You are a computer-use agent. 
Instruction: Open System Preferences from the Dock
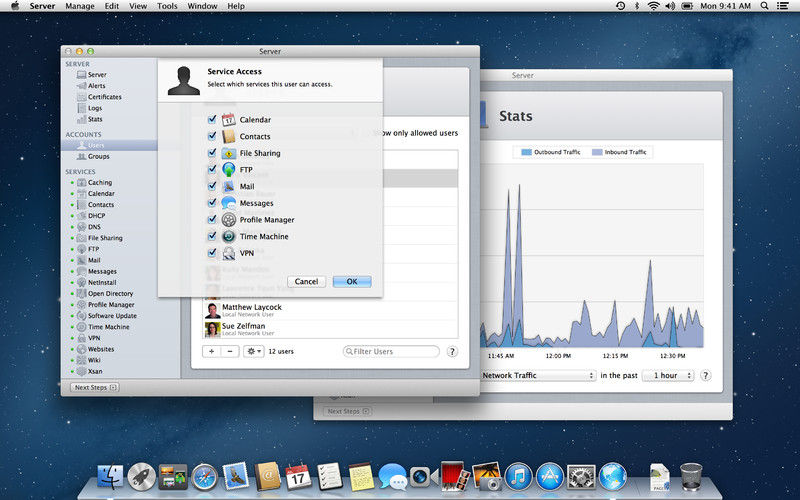point(581,477)
